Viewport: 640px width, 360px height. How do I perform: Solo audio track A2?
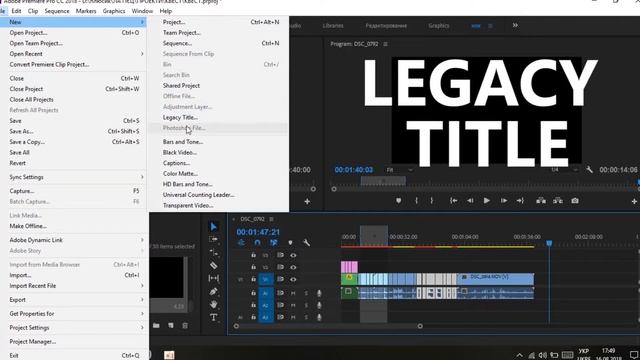[306, 305]
